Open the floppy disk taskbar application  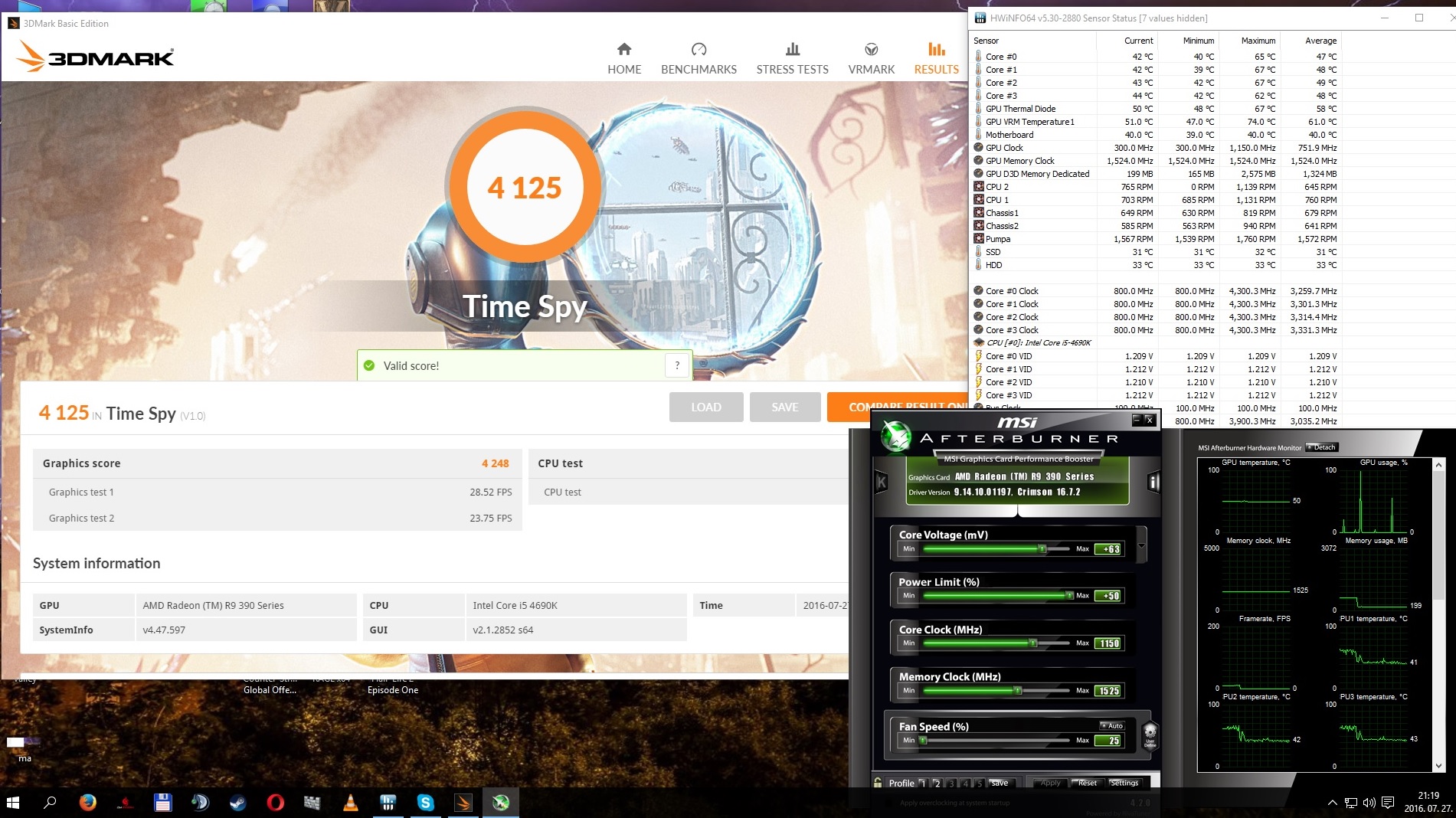(162, 803)
